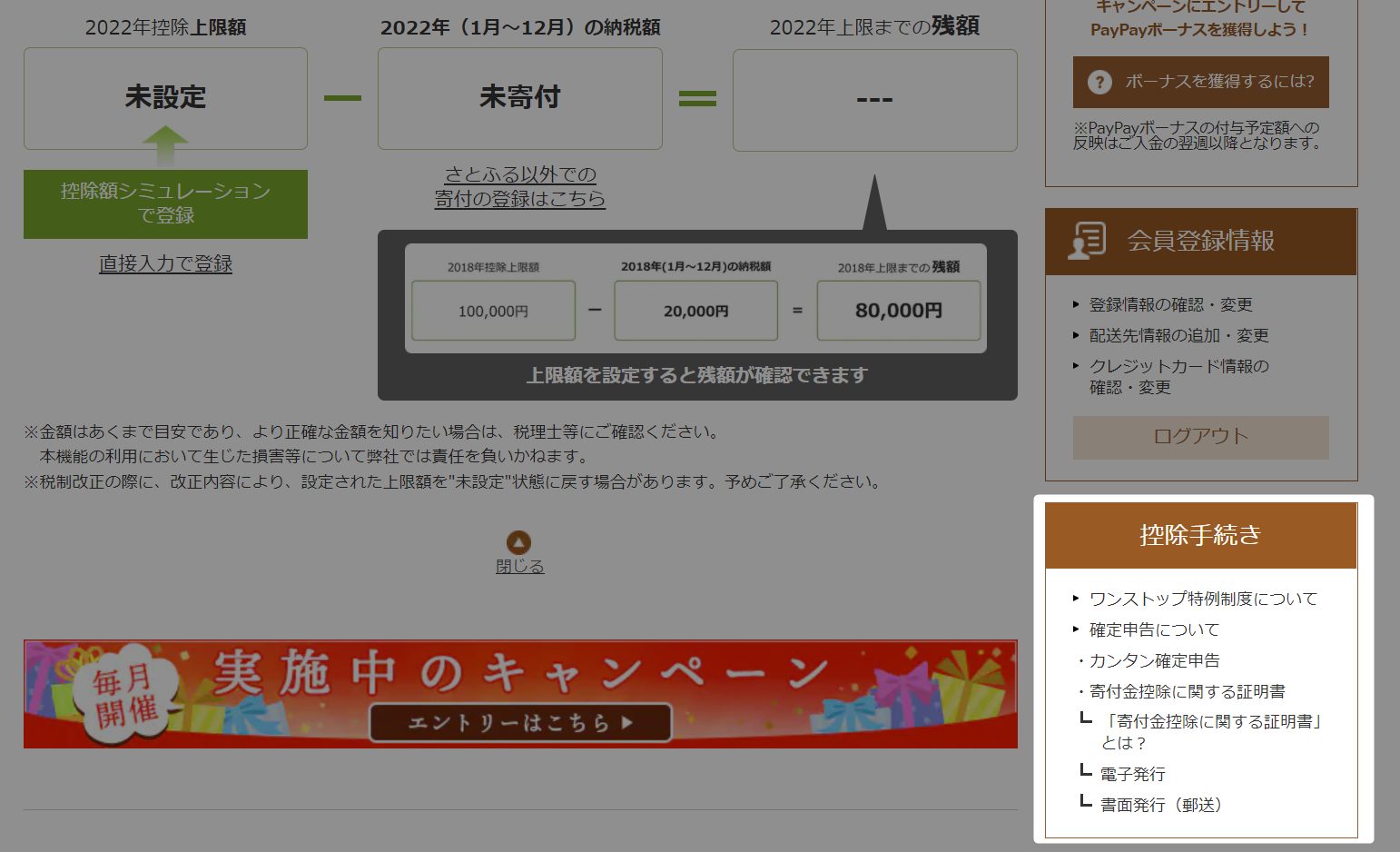Screen dimensions: 1400x852
Task: Open ワンストップ特例制度について link
Action: pos(1202,599)
